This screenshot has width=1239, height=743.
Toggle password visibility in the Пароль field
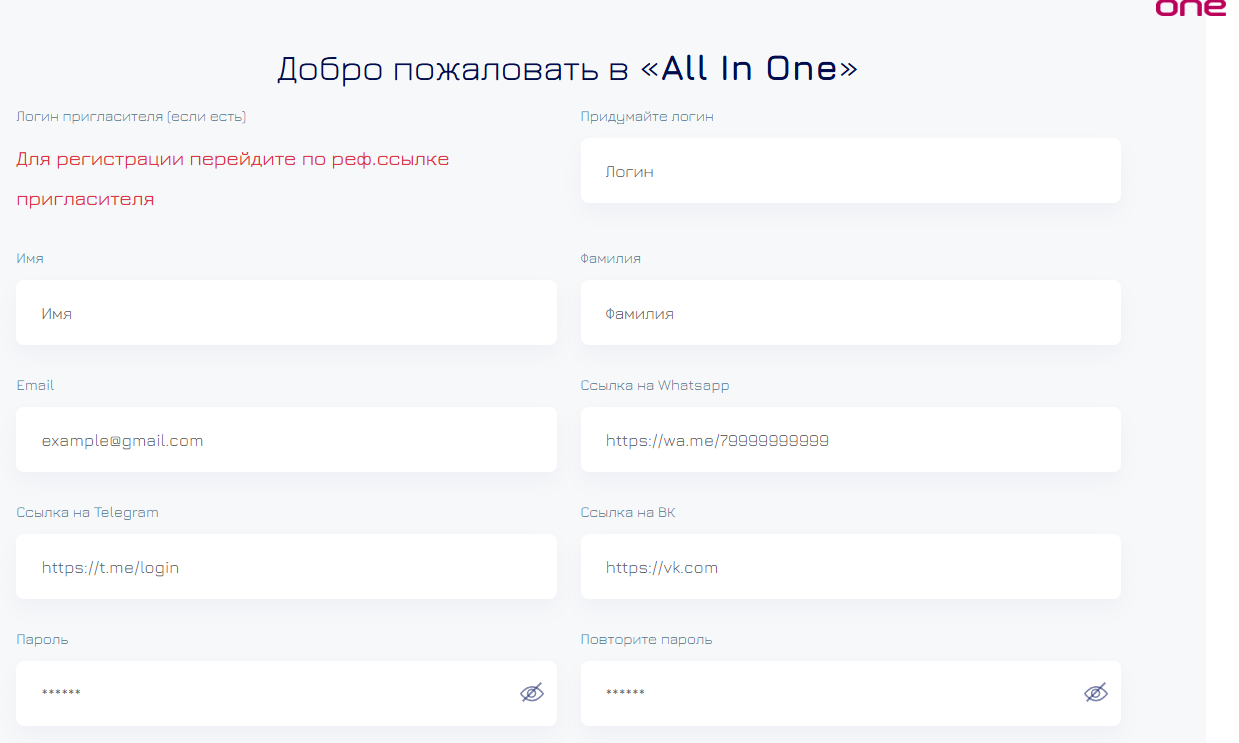(x=531, y=693)
